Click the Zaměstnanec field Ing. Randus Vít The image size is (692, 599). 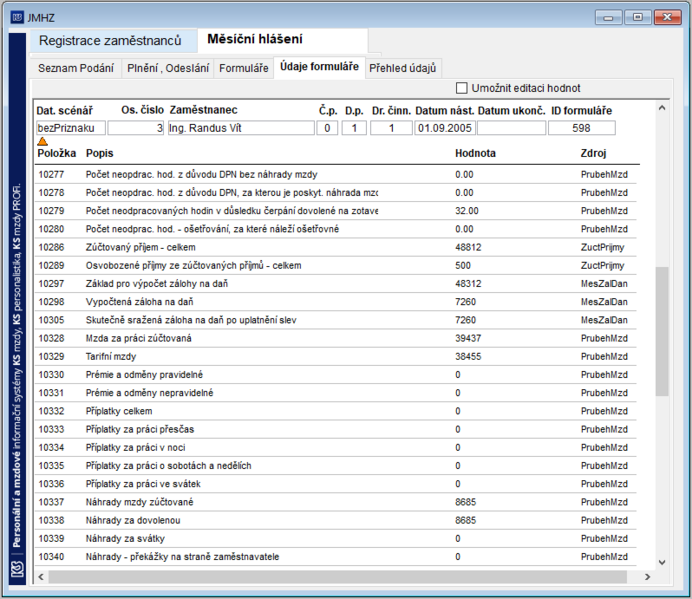pyautogui.click(x=241, y=128)
